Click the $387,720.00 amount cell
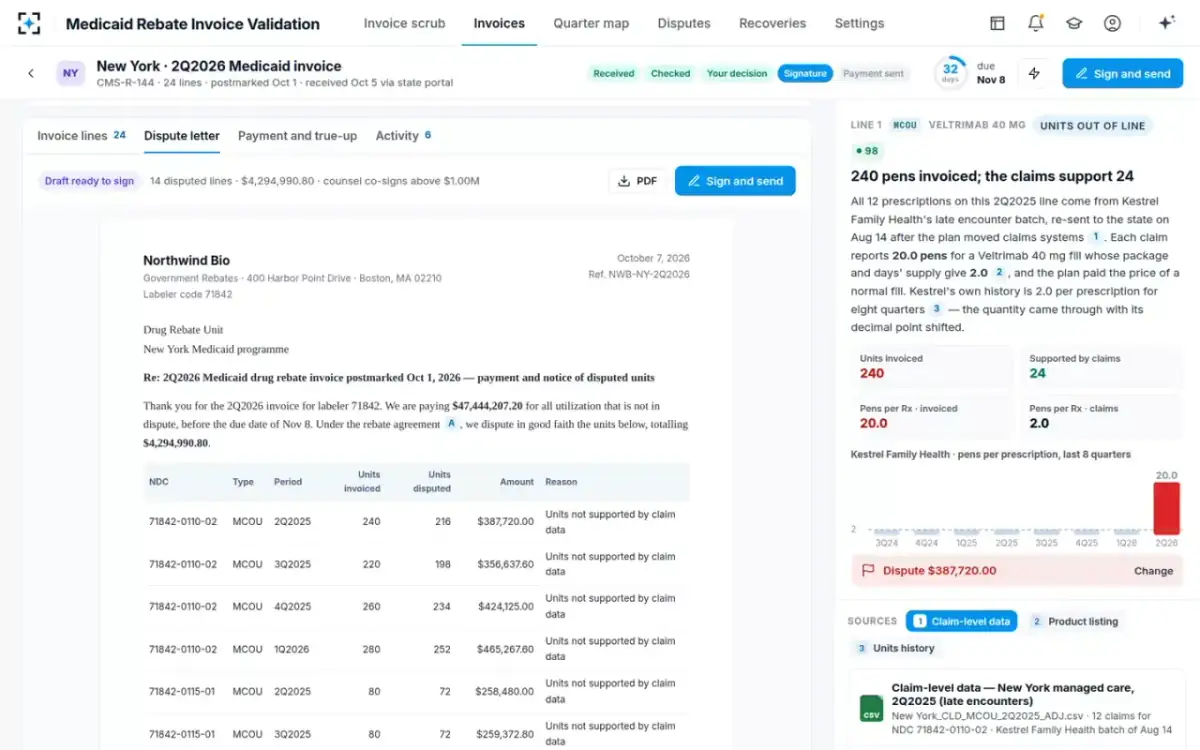The width and height of the screenshot is (1200, 750). [x=505, y=522]
